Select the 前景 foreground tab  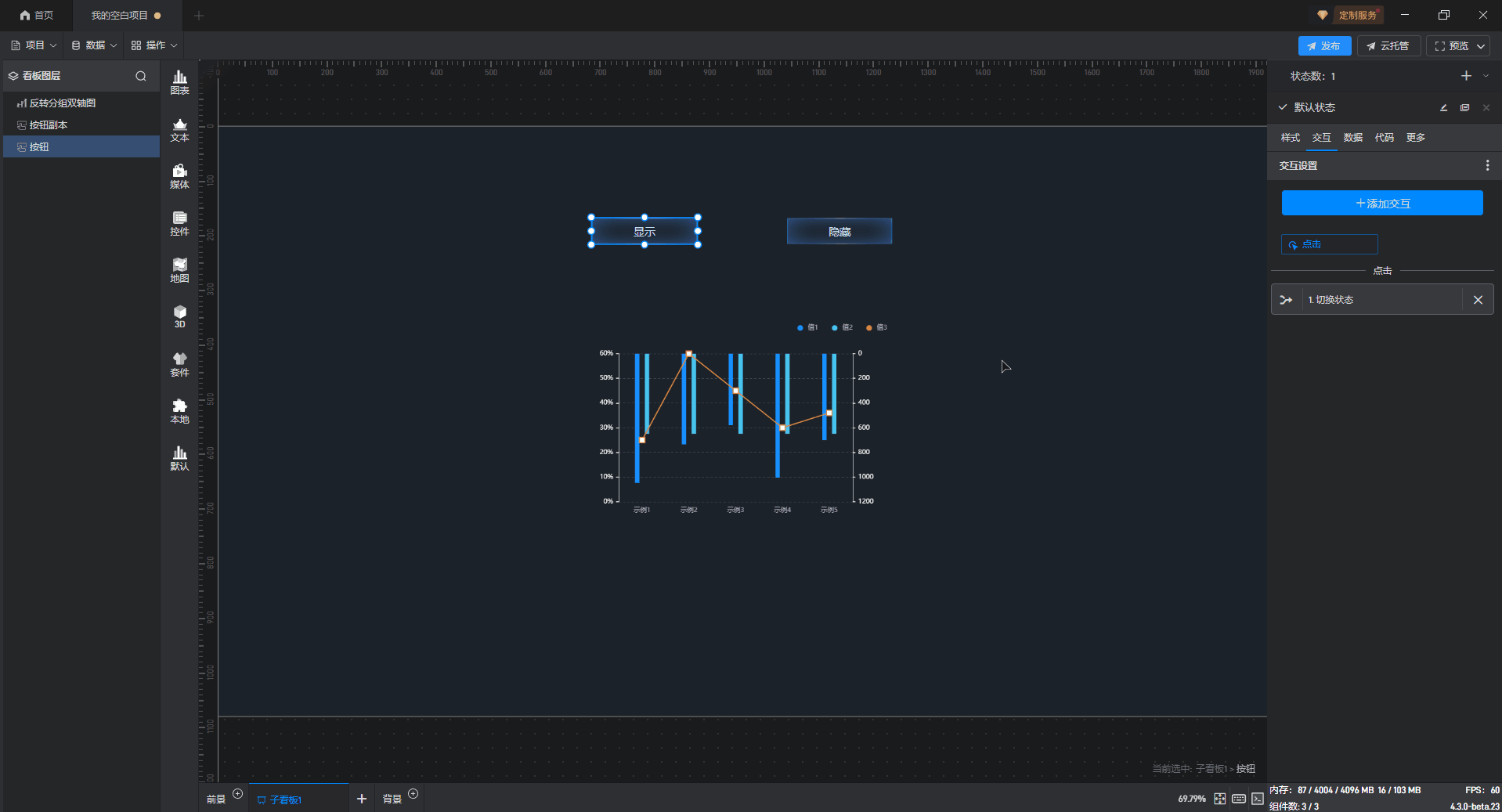click(x=216, y=799)
